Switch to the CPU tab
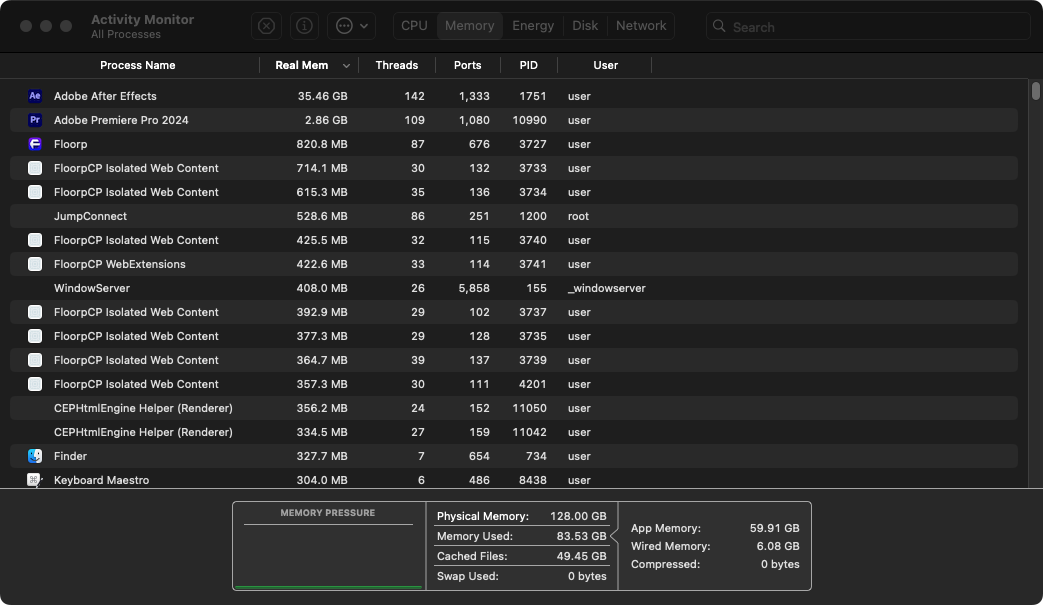This screenshot has height=605, width=1043. 414,26
